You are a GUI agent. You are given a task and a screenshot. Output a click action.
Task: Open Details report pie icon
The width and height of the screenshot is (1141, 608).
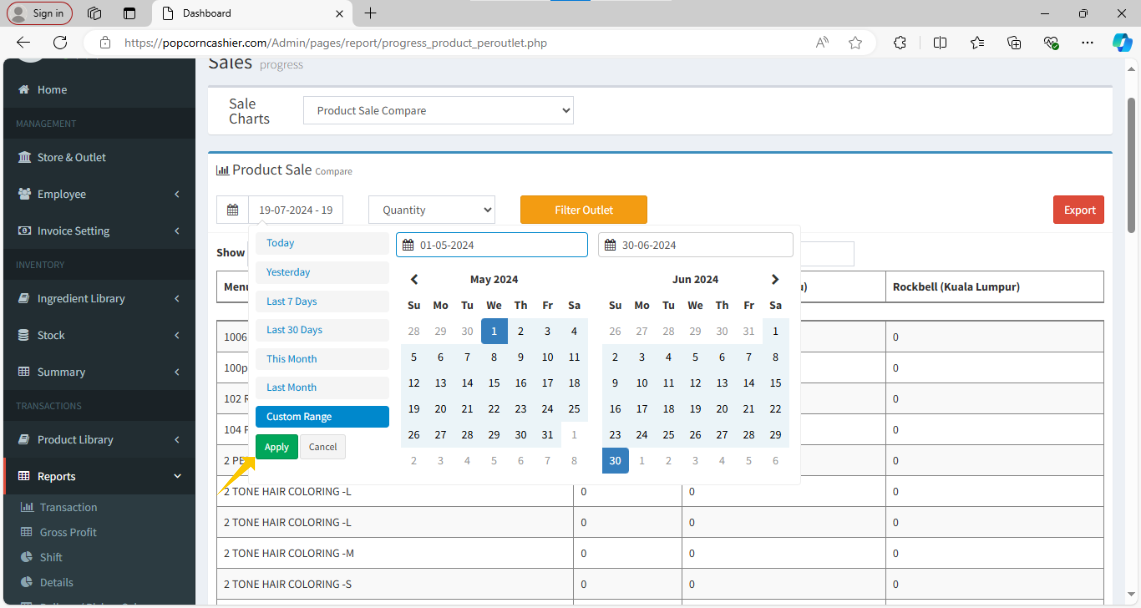pyautogui.click(x=27, y=582)
